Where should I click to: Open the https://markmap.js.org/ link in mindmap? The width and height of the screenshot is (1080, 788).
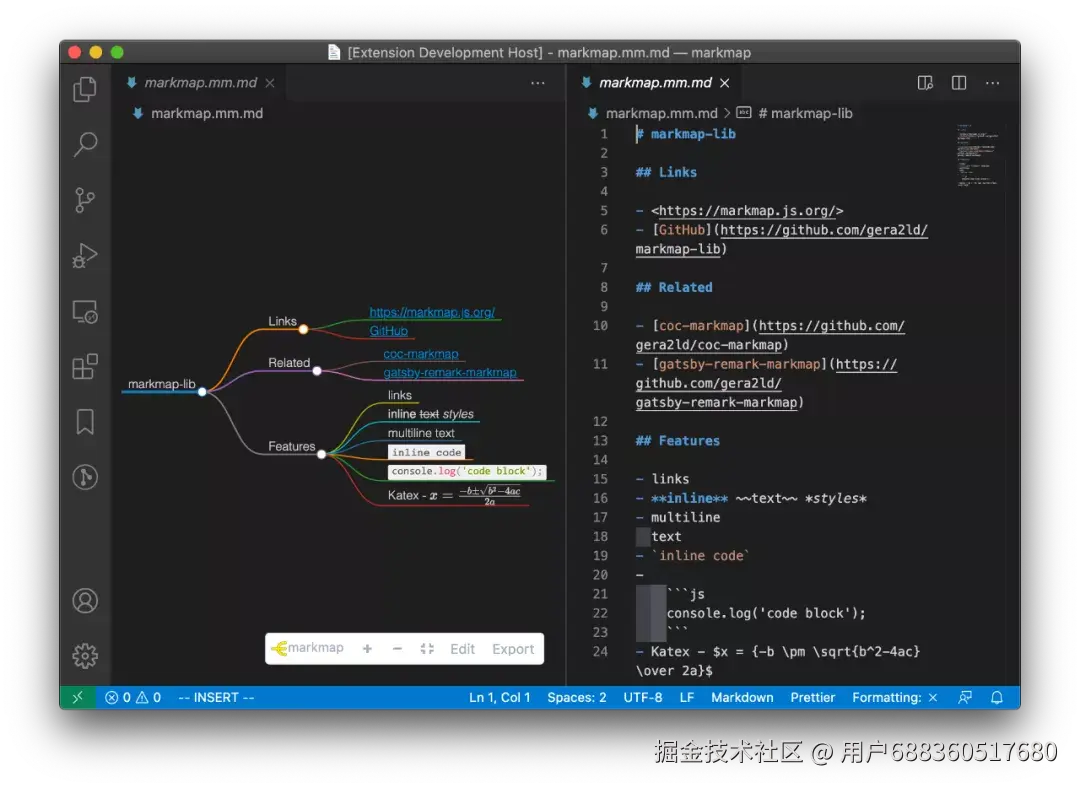(432, 312)
